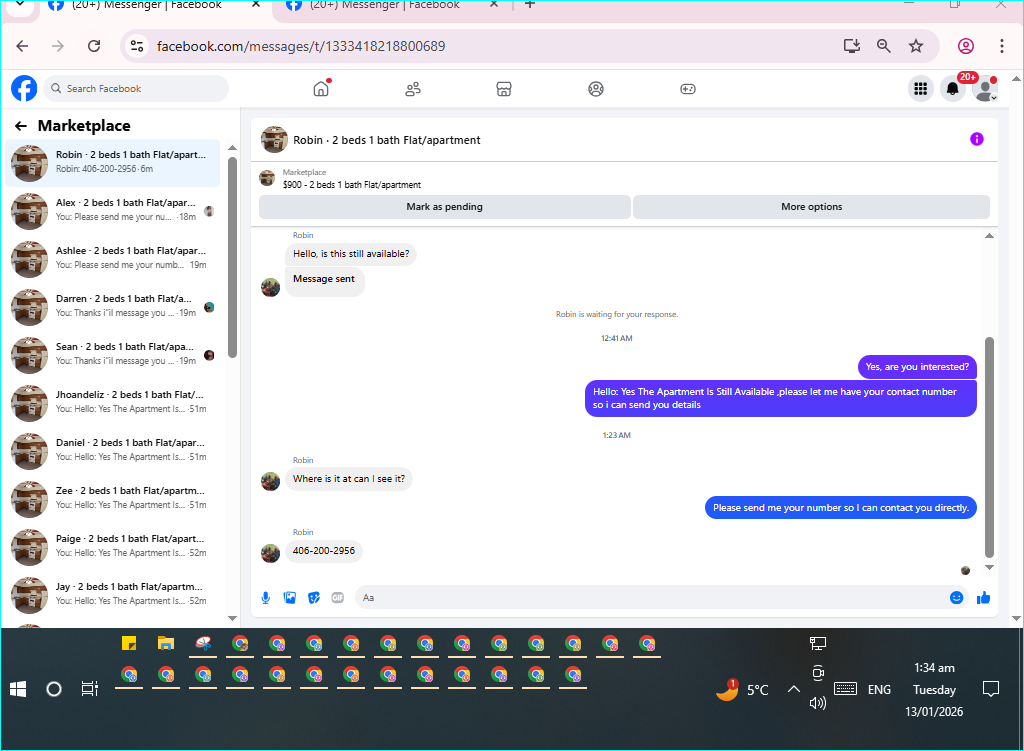Open the Sean conversation in list
This screenshot has width=1024, height=751.
pyautogui.click(x=113, y=355)
